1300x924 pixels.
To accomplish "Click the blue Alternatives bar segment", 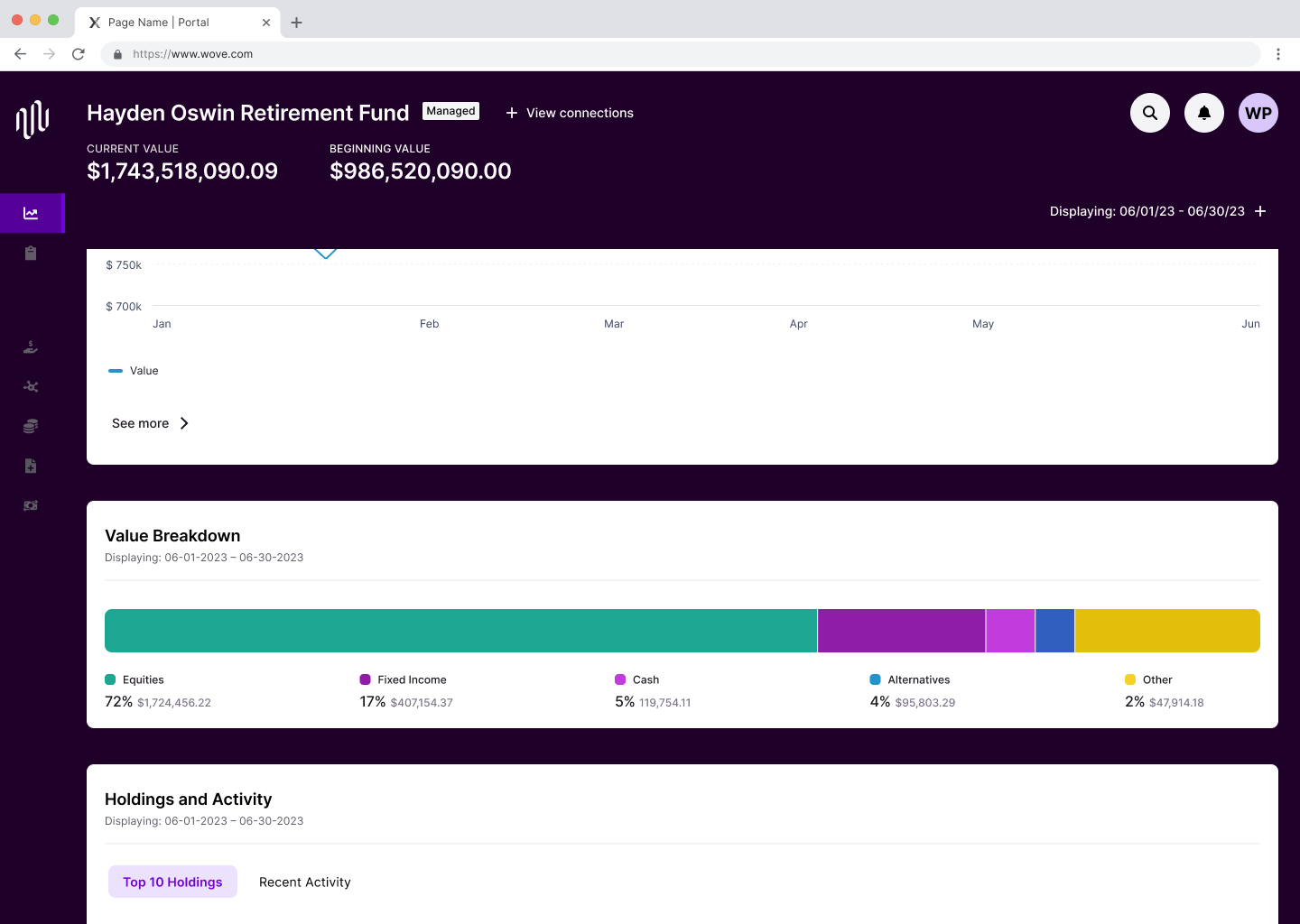I will [x=1054, y=631].
